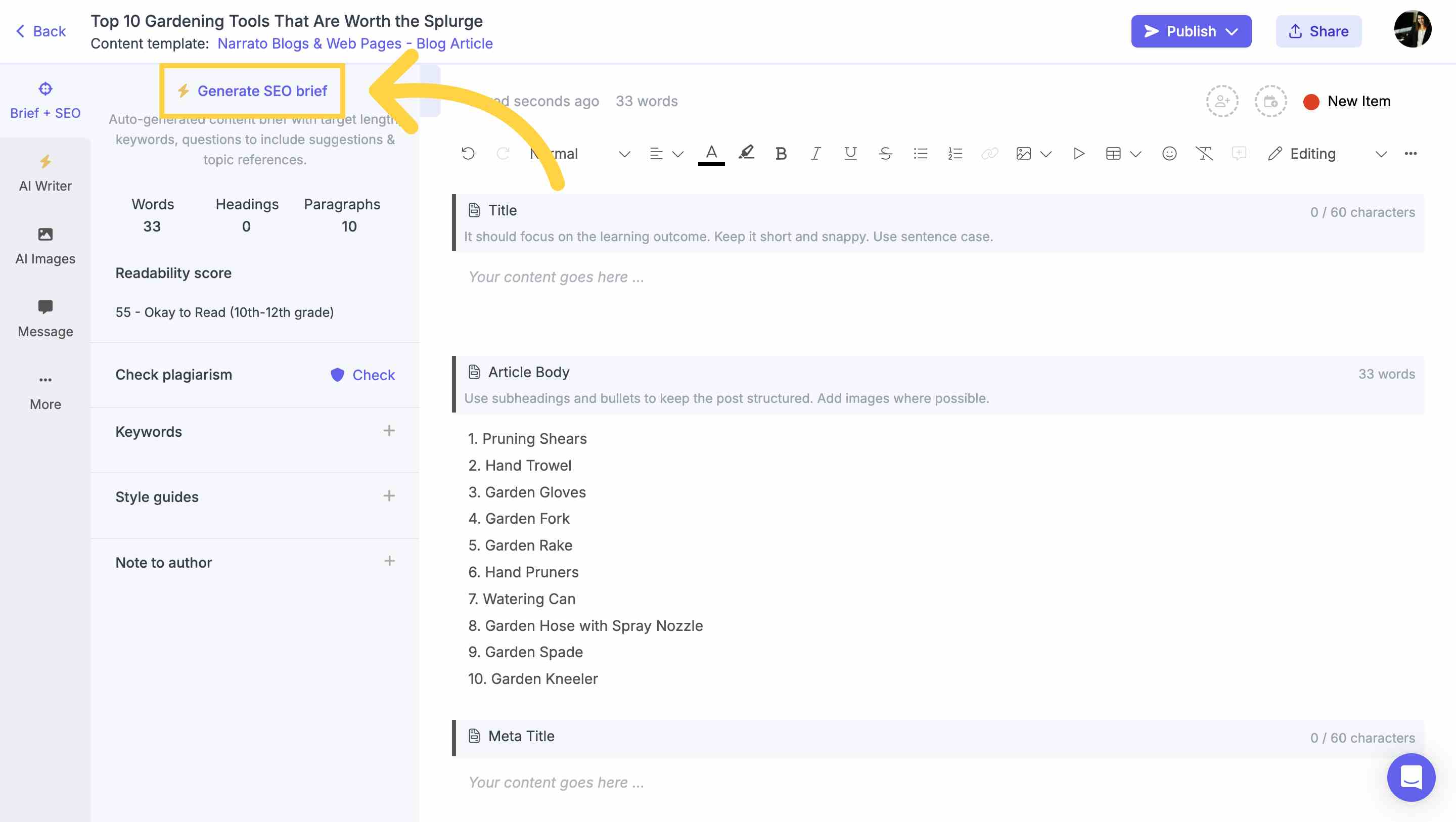
Task: Select the highlight color marker
Action: point(746,153)
